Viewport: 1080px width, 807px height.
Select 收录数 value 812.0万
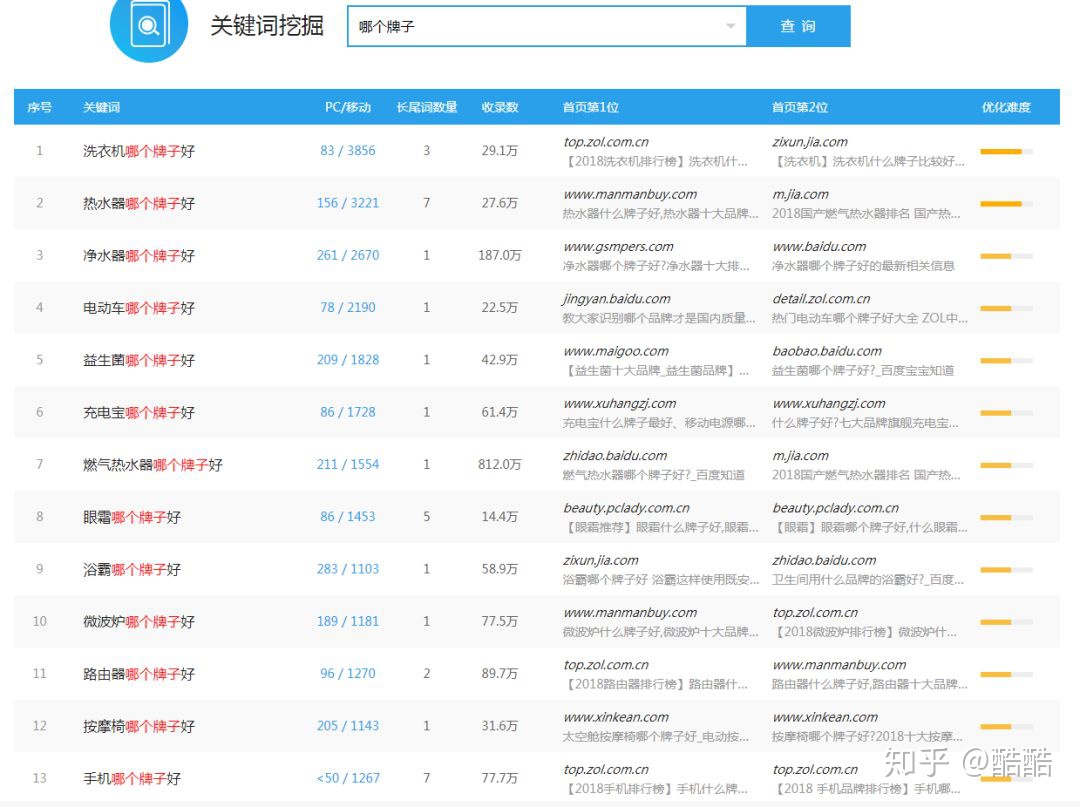click(500, 465)
